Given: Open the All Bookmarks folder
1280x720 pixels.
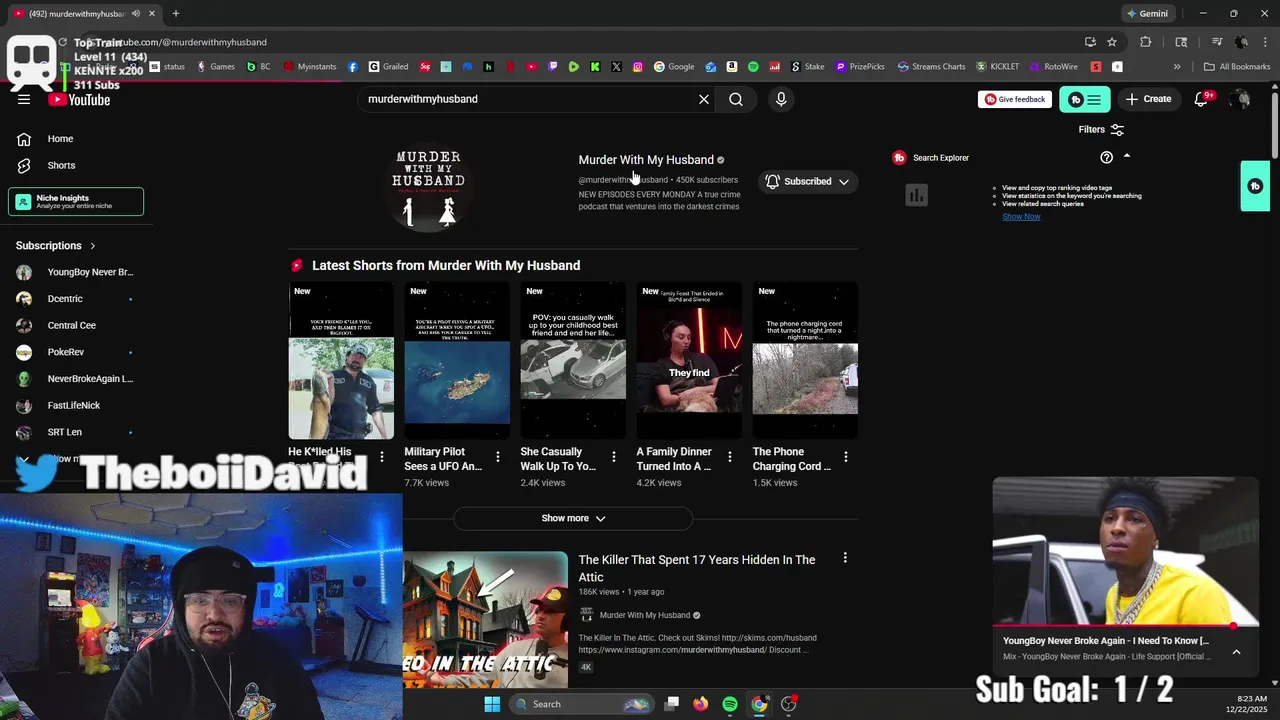Looking at the screenshot, I should click(1237, 67).
